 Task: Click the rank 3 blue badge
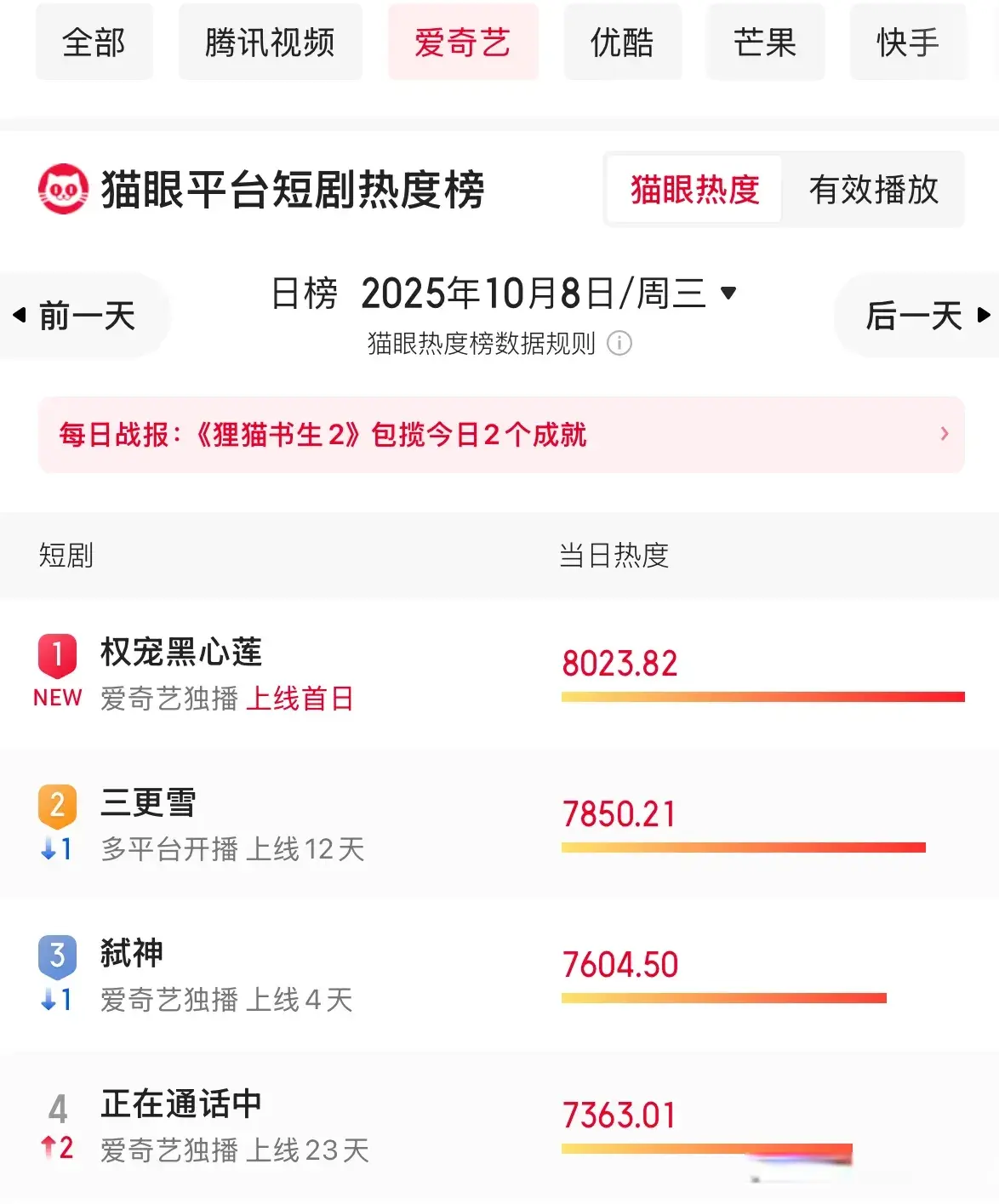click(x=57, y=956)
